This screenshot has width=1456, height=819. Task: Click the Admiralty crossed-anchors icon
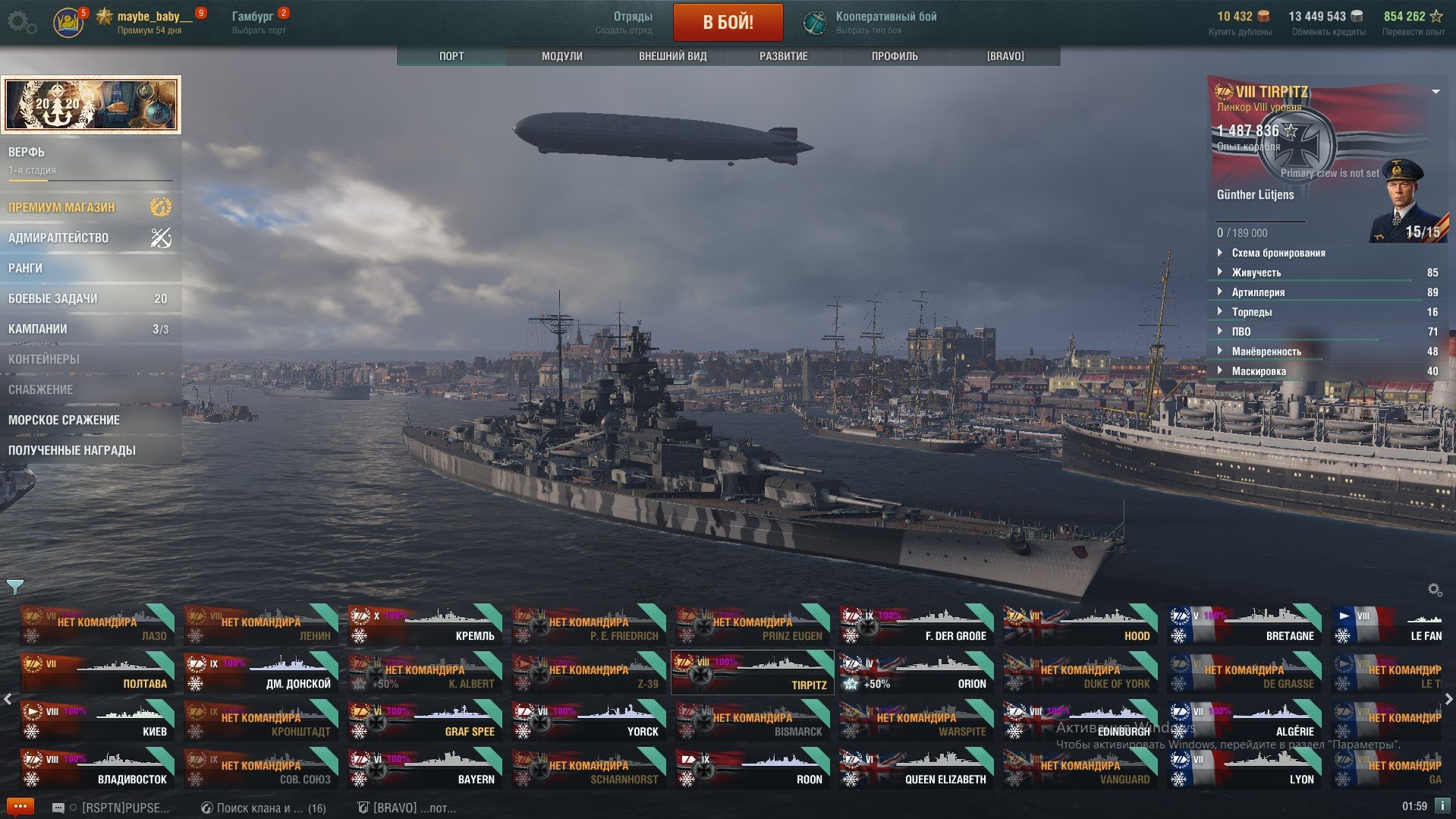click(161, 238)
